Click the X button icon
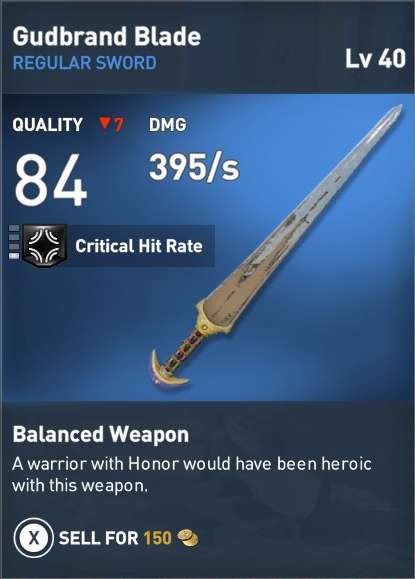415x579 pixels. [34, 538]
